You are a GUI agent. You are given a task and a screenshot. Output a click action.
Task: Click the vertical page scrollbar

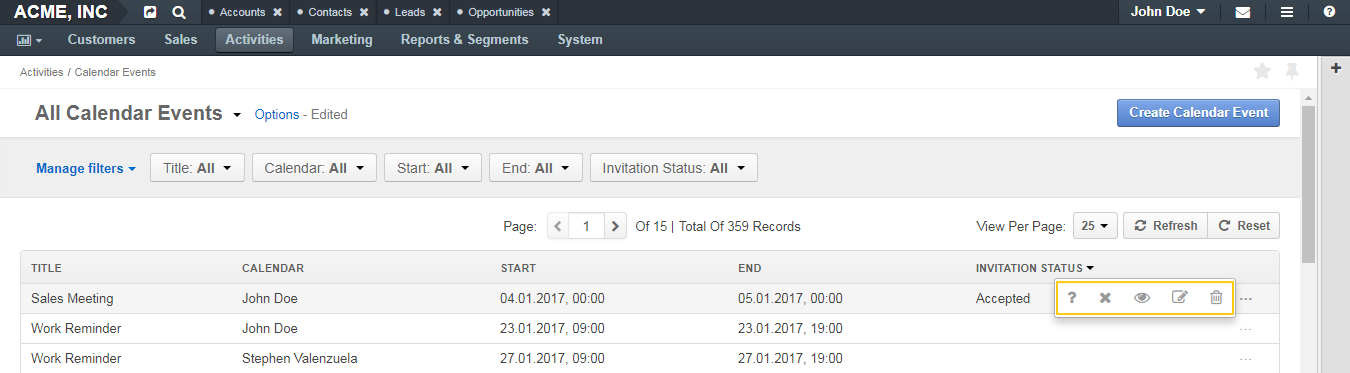coord(1308,185)
